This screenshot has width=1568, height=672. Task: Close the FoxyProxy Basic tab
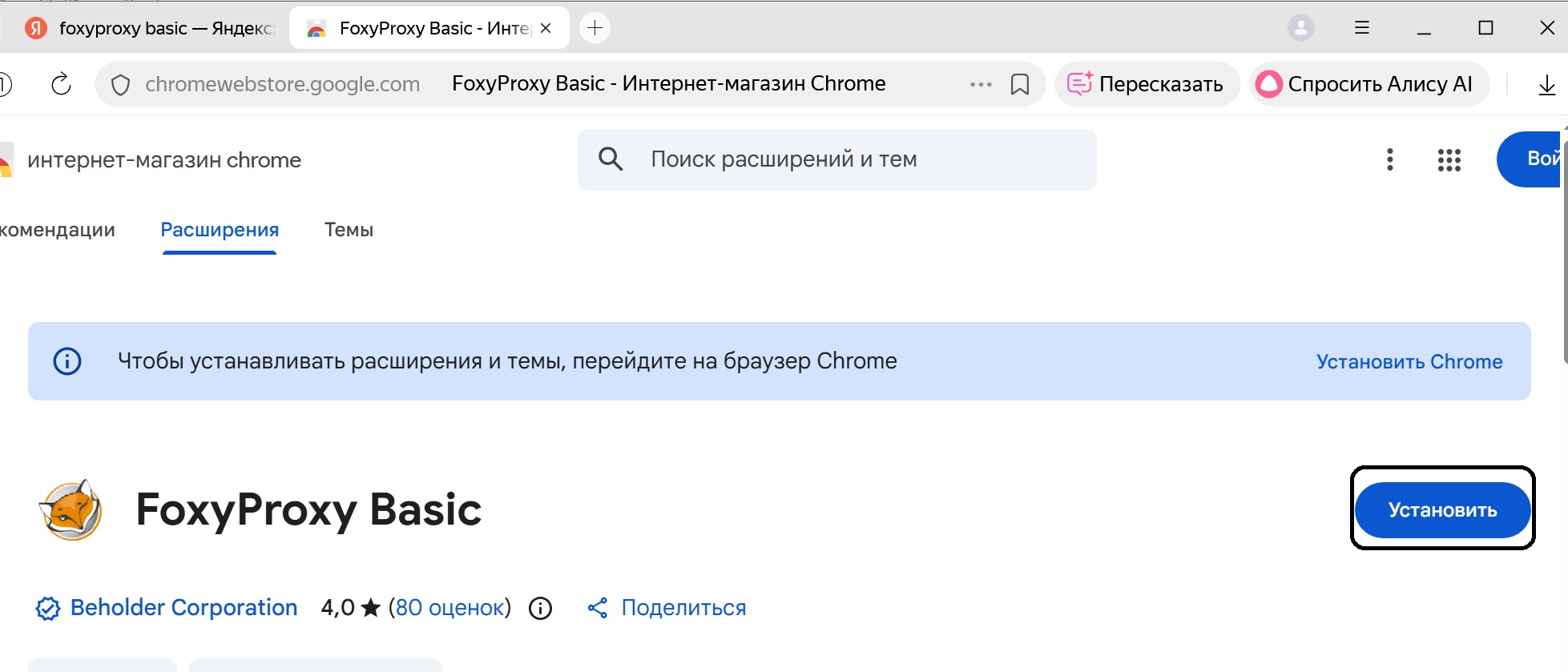546,28
